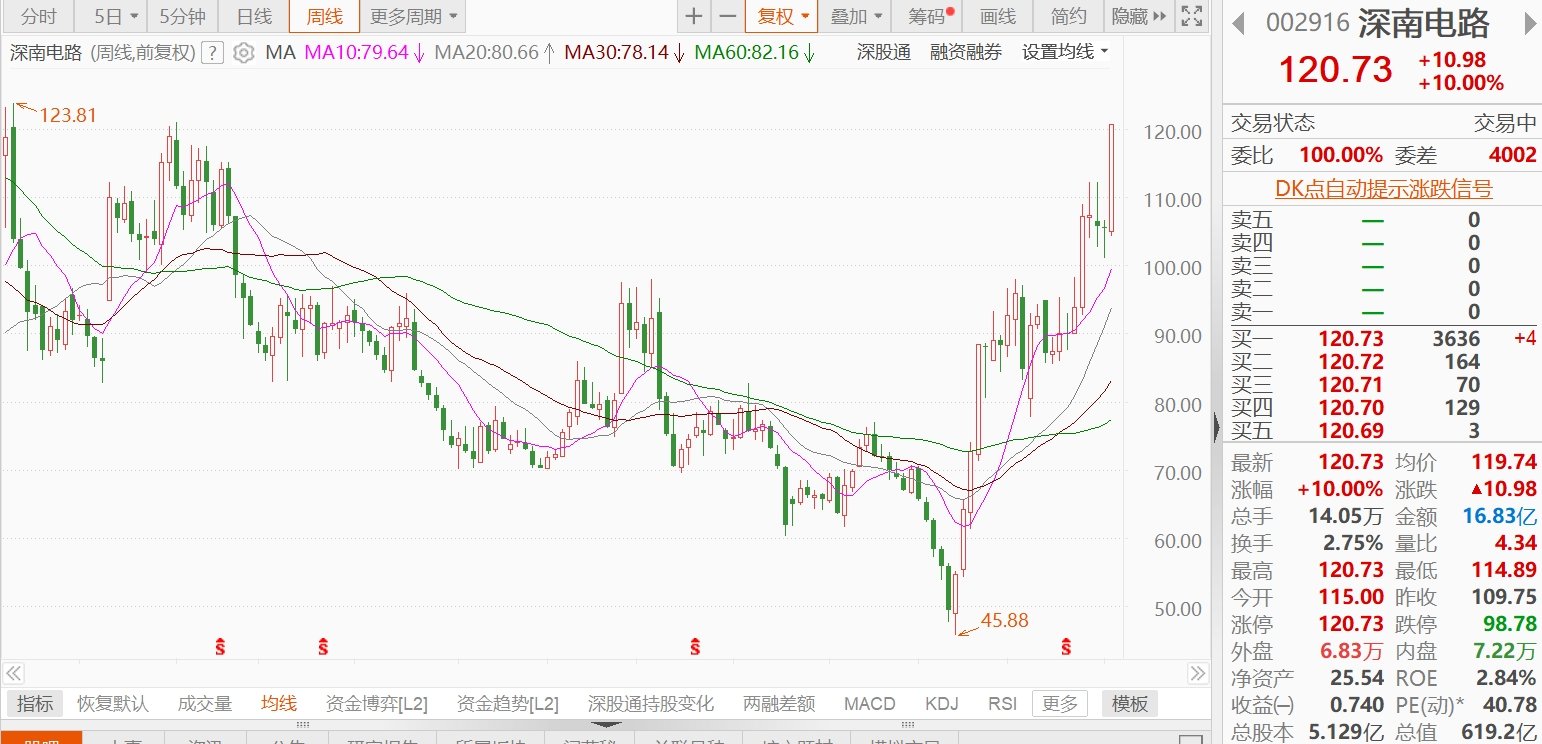
Task: Open the rightmost red S event marker
Action: [1066, 647]
